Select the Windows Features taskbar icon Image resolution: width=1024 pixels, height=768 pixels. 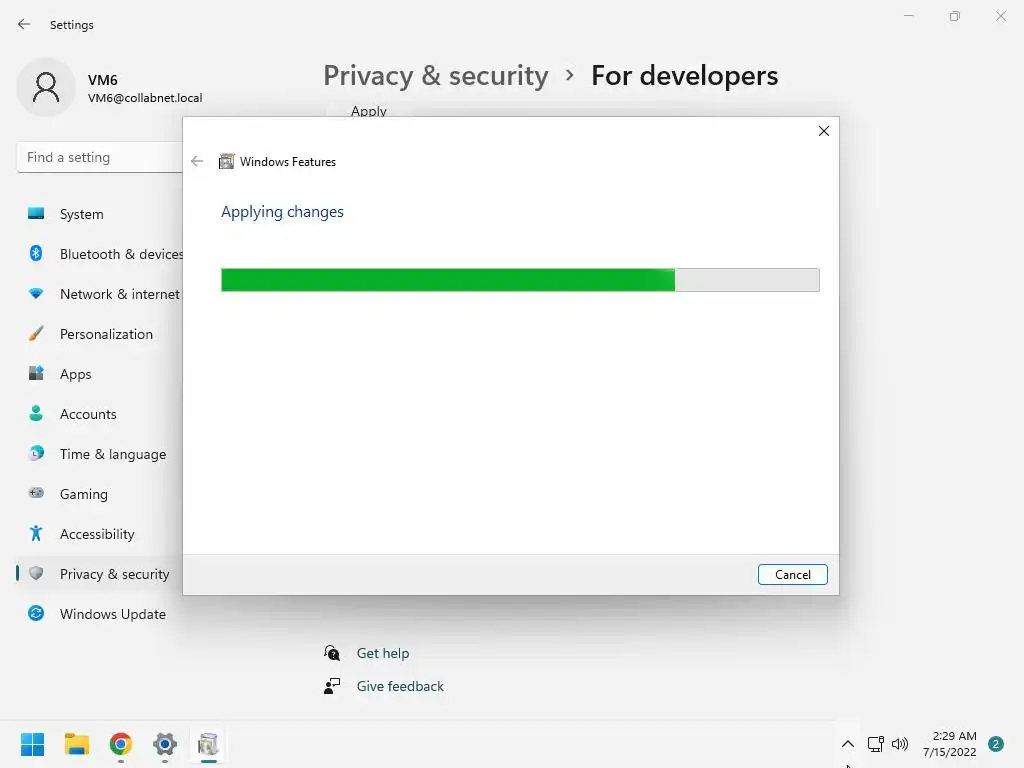[208, 744]
